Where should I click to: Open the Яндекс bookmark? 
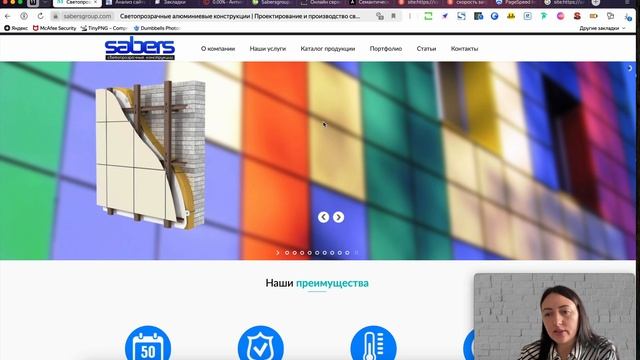16,28
